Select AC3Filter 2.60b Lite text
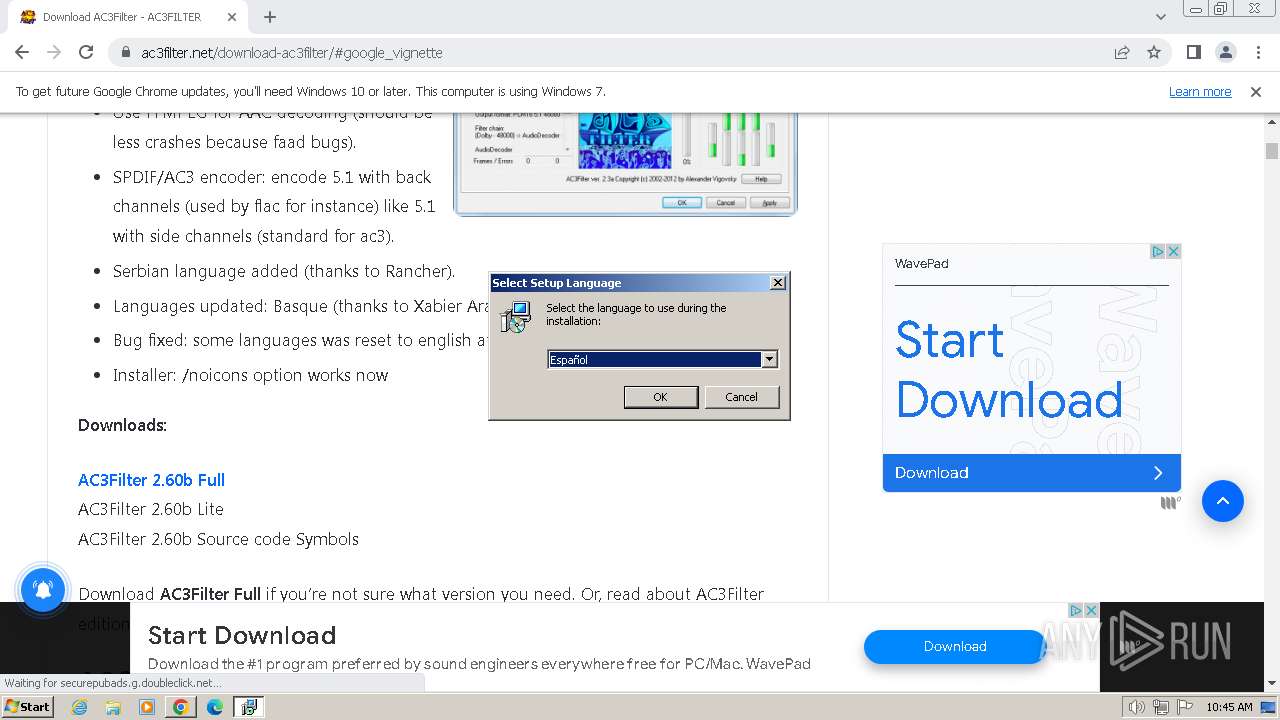 point(151,509)
